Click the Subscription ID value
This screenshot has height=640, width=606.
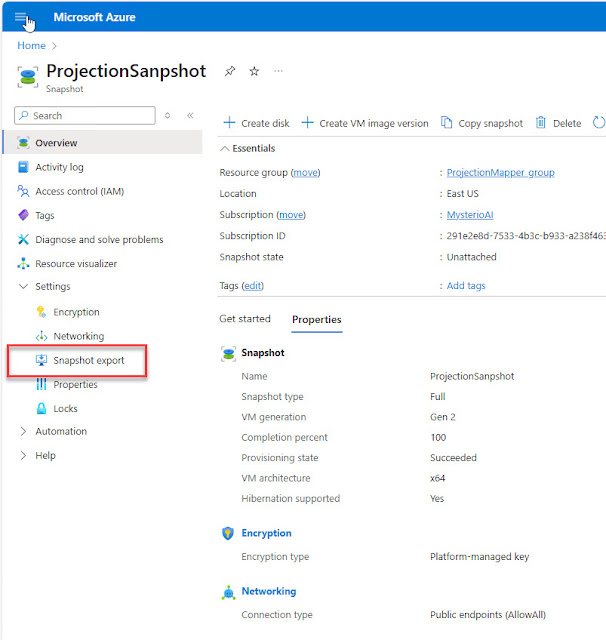(526, 236)
